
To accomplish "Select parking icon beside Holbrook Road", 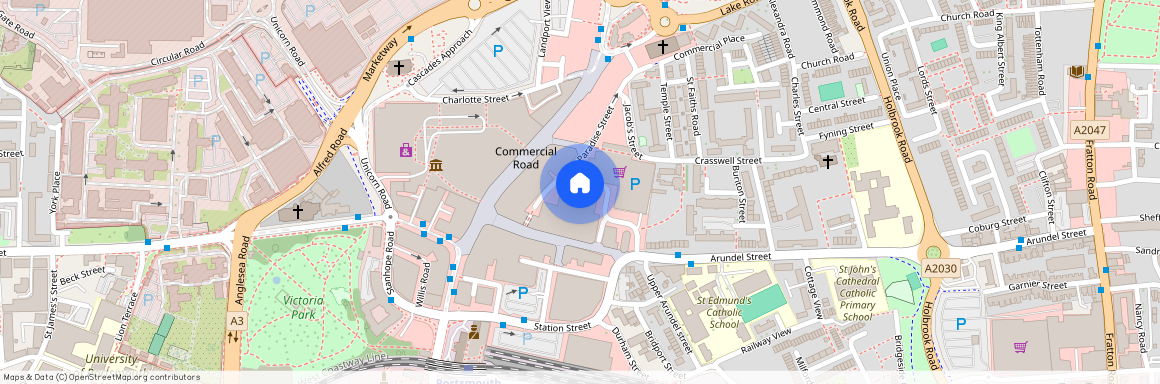I will [x=961, y=323].
